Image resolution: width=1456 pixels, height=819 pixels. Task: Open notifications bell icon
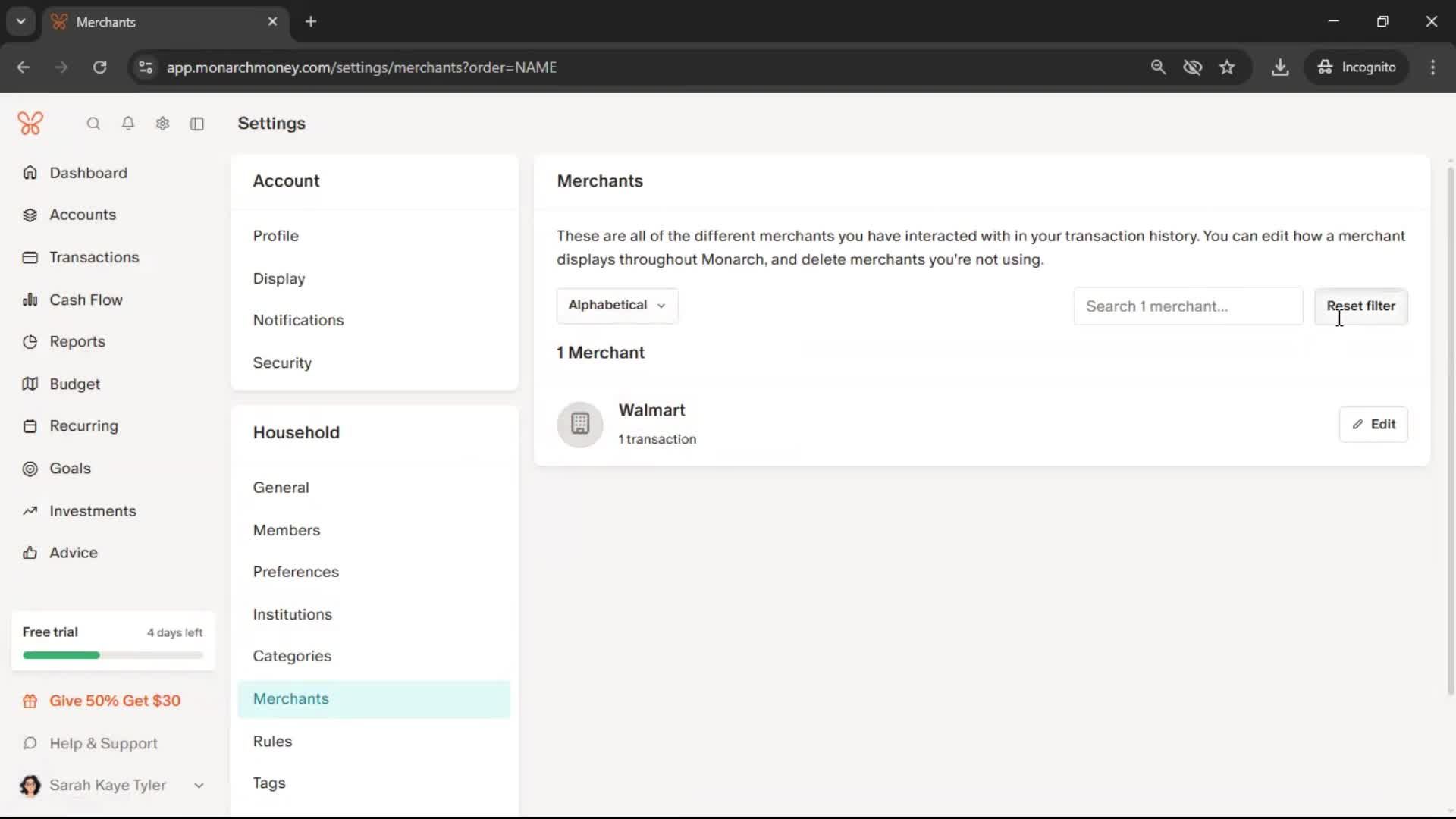(128, 124)
